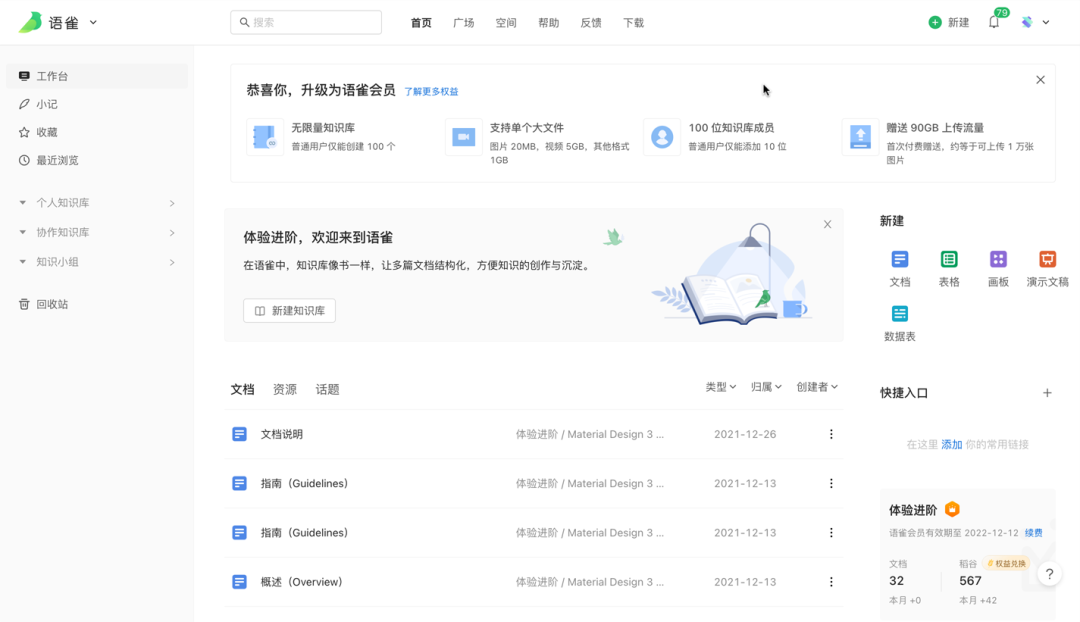Open the user avatar account menu
1080x622 pixels.
tap(1034, 22)
